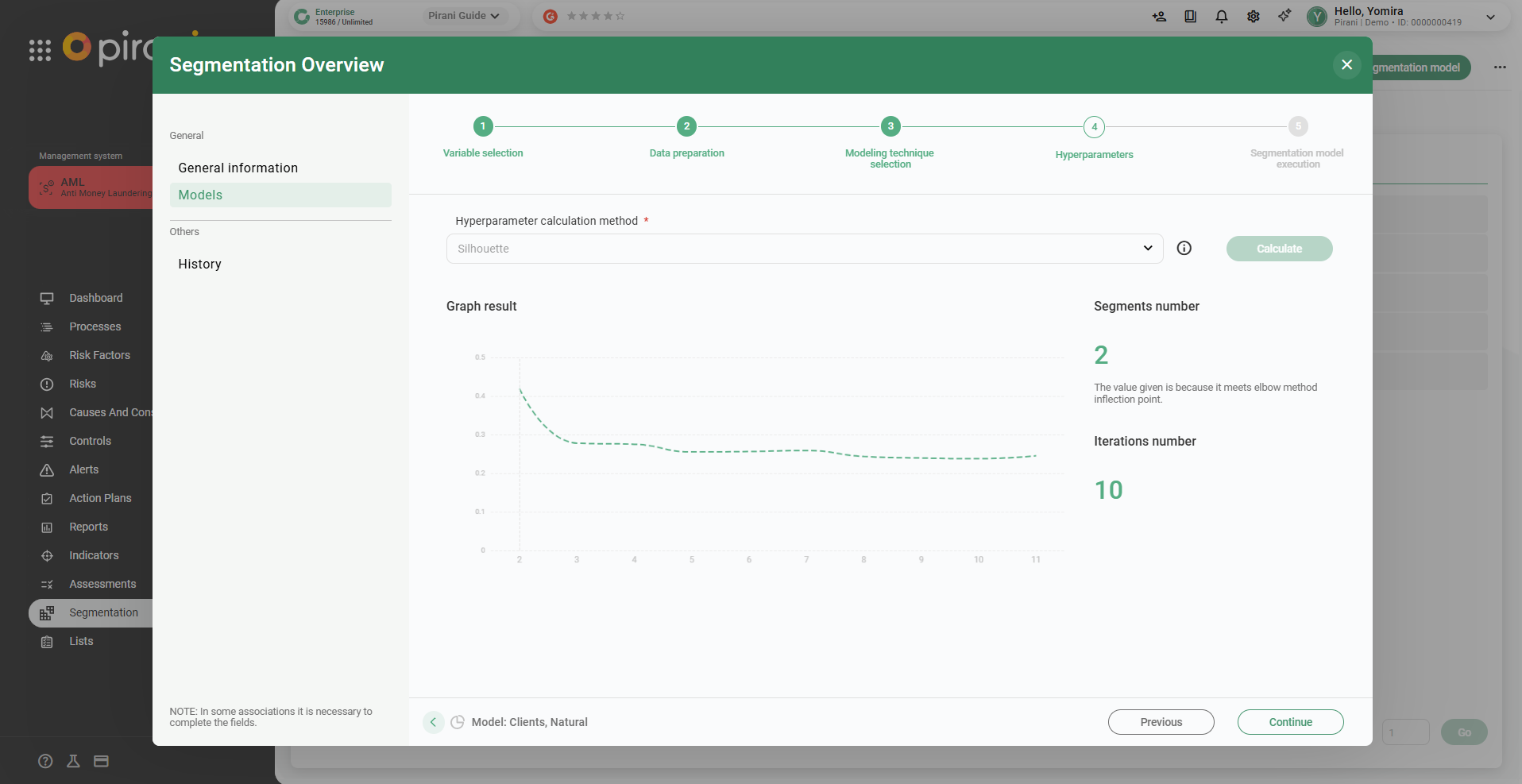Screen dimensions: 1522x784
Task: Open the notifications bell icon
Action: [1222, 17]
